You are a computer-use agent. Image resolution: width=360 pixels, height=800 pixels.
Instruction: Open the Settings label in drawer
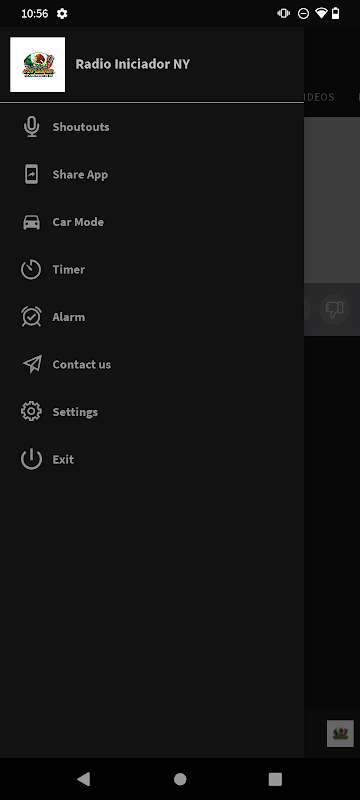pyautogui.click(x=75, y=412)
